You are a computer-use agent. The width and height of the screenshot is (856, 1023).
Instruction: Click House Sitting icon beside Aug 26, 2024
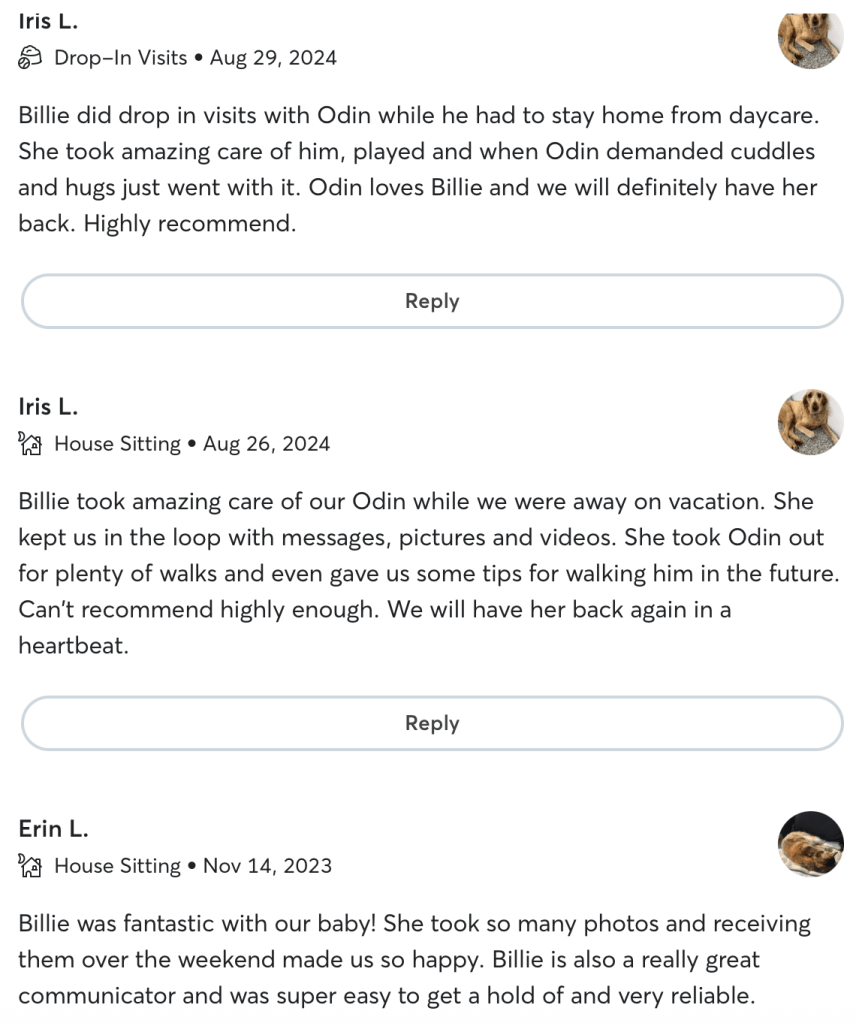[30, 444]
